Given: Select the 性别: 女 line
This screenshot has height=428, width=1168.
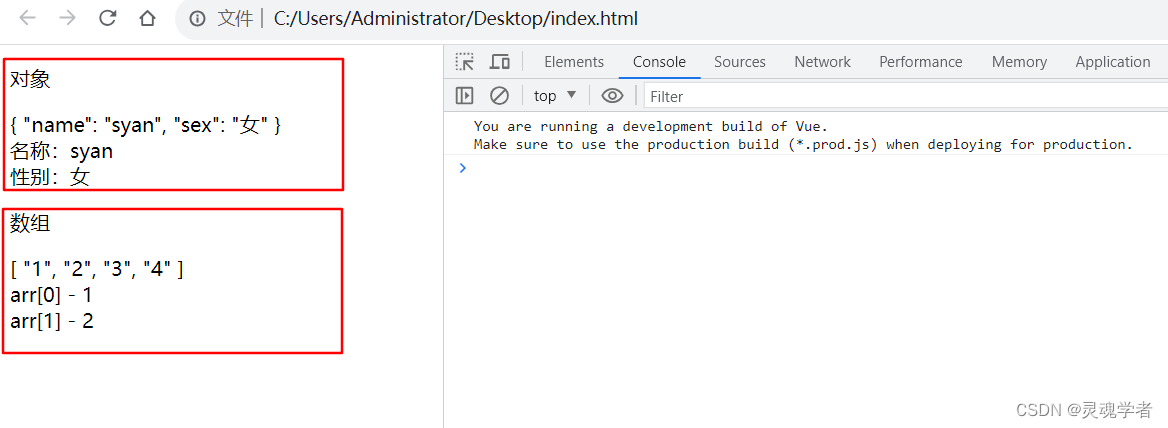Looking at the screenshot, I should tap(50, 176).
